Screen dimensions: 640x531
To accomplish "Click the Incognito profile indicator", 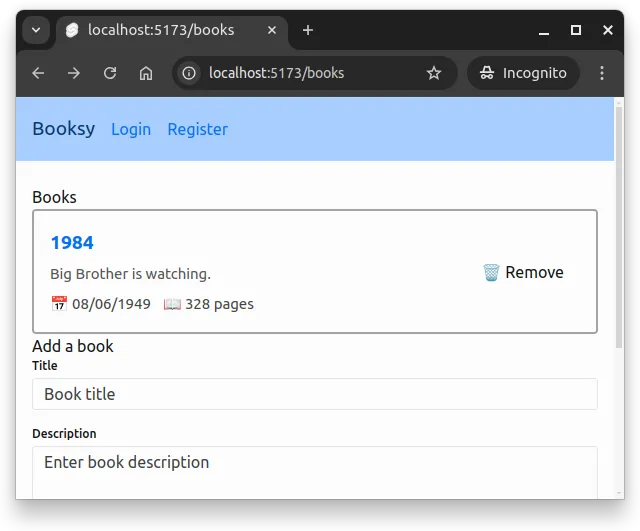I will click(x=522, y=73).
